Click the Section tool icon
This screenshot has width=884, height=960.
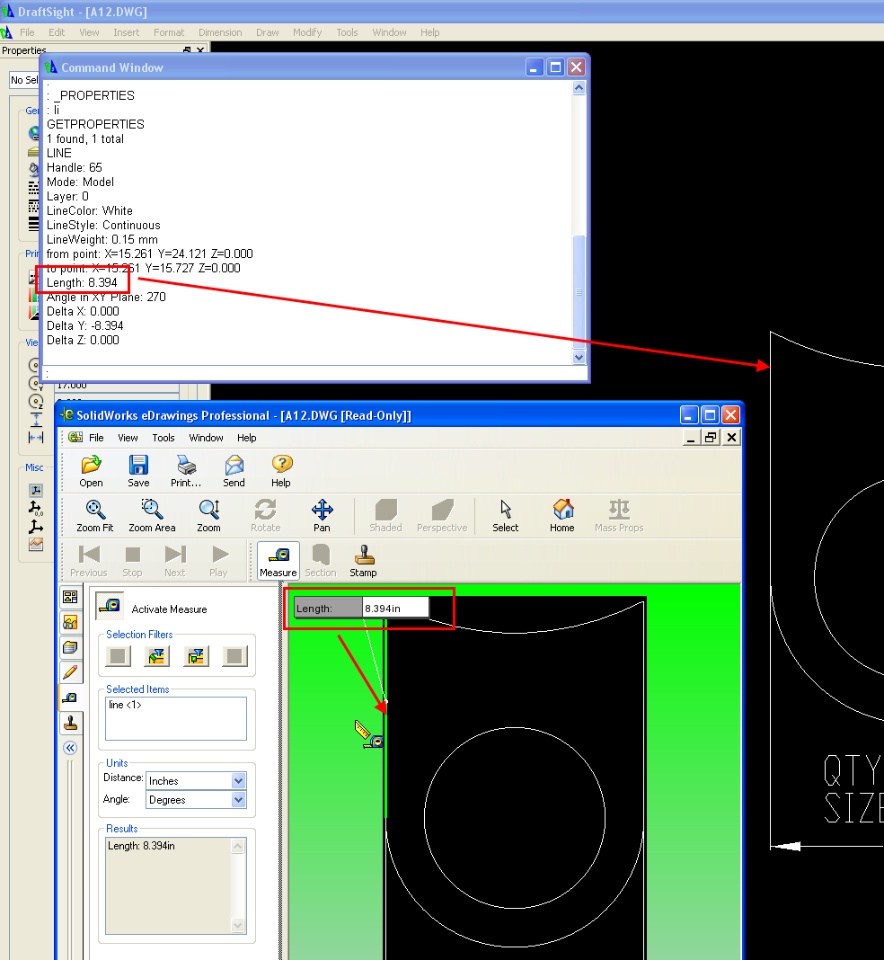tap(321, 561)
